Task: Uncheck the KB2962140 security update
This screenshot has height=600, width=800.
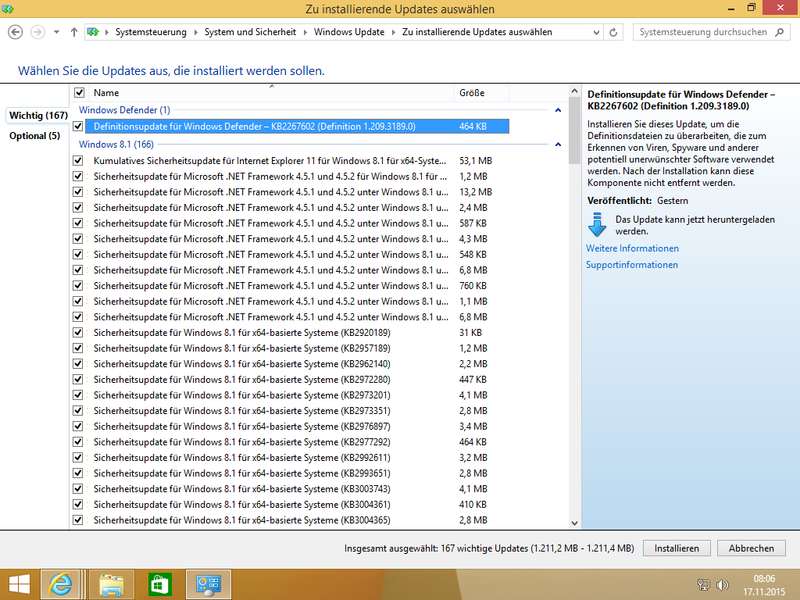Action: 78,364
